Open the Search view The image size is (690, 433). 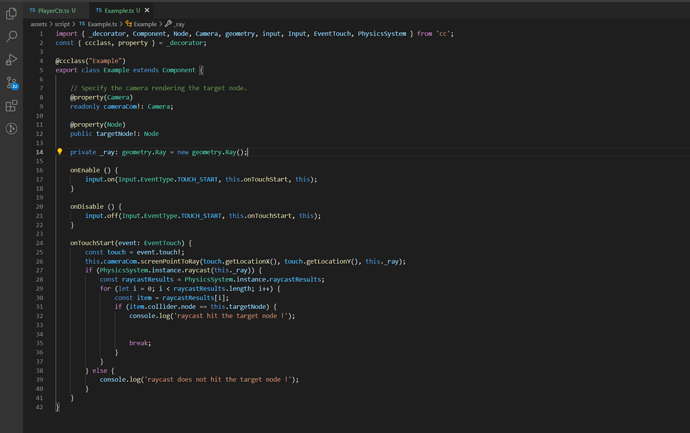pyautogui.click(x=11, y=37)
